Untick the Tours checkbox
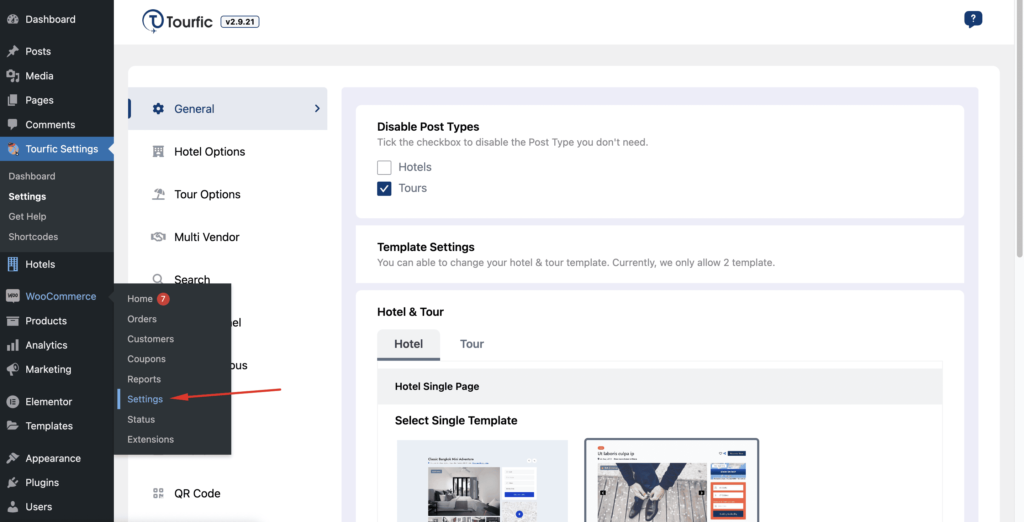Screen dimensions: 1024x522 (384, 188)
